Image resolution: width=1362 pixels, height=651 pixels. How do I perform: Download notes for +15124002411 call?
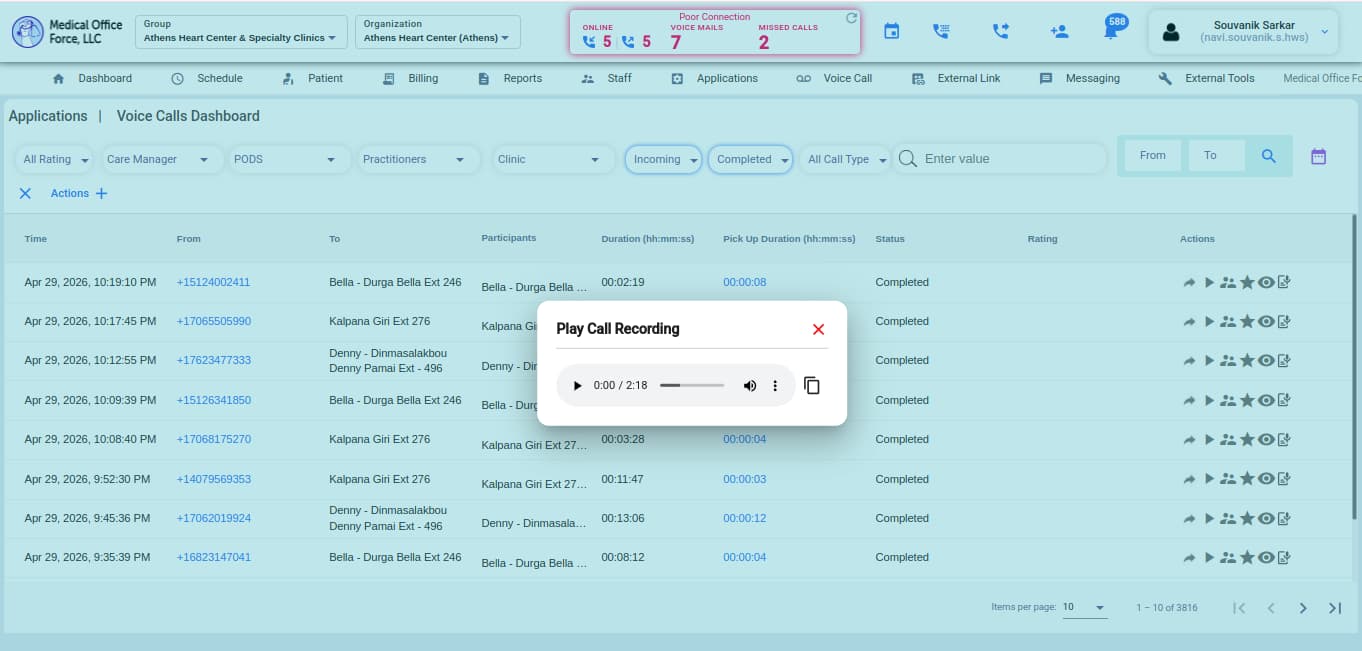pos(1284,283)
